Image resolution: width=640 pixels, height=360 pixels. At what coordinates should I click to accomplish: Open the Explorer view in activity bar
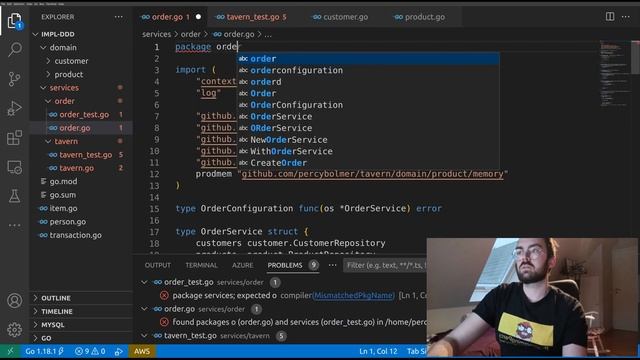click(15, 20)
